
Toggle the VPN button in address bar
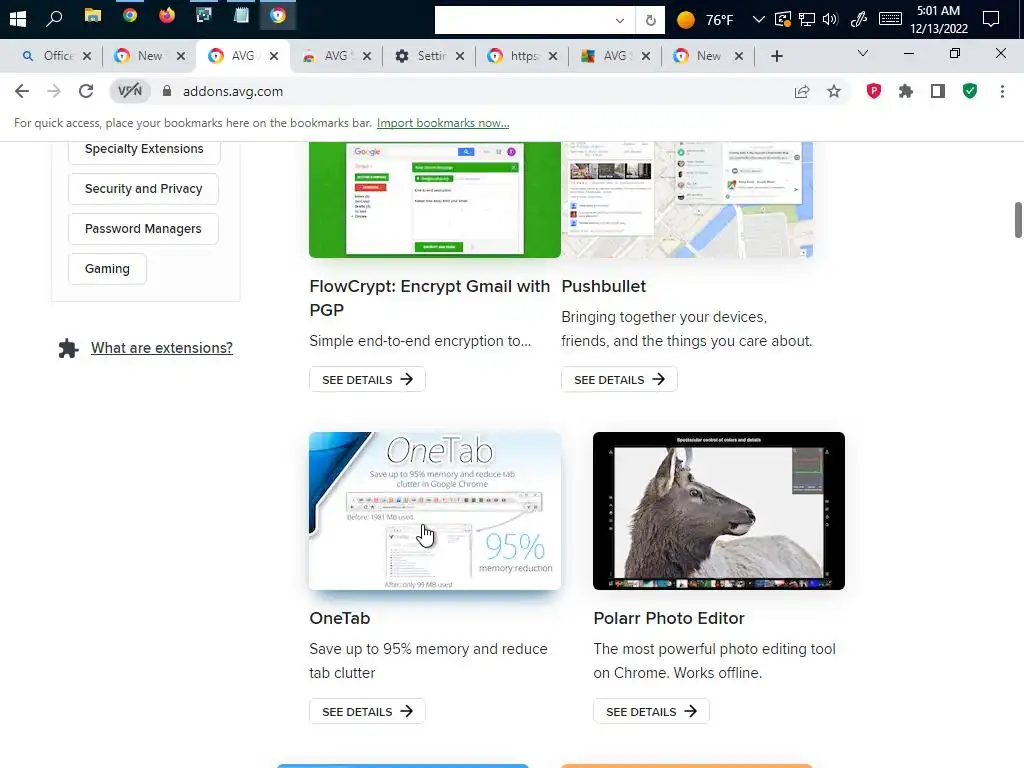130,91
